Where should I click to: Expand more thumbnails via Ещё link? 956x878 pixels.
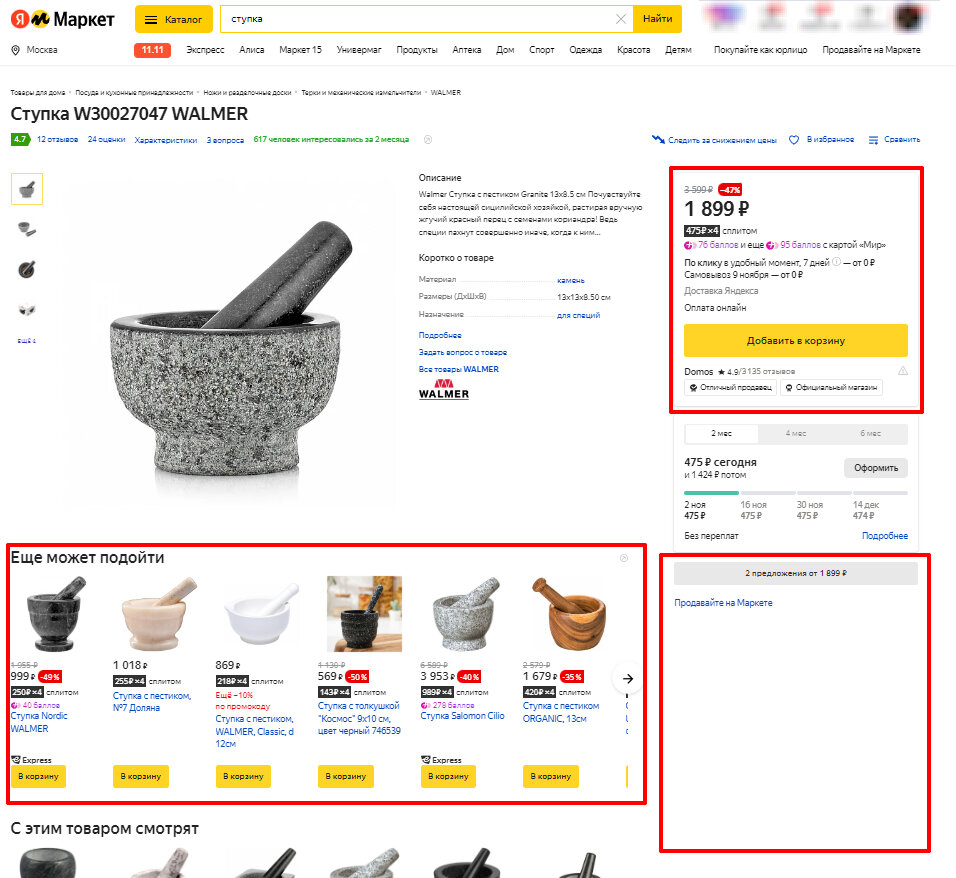pos(27,340)
